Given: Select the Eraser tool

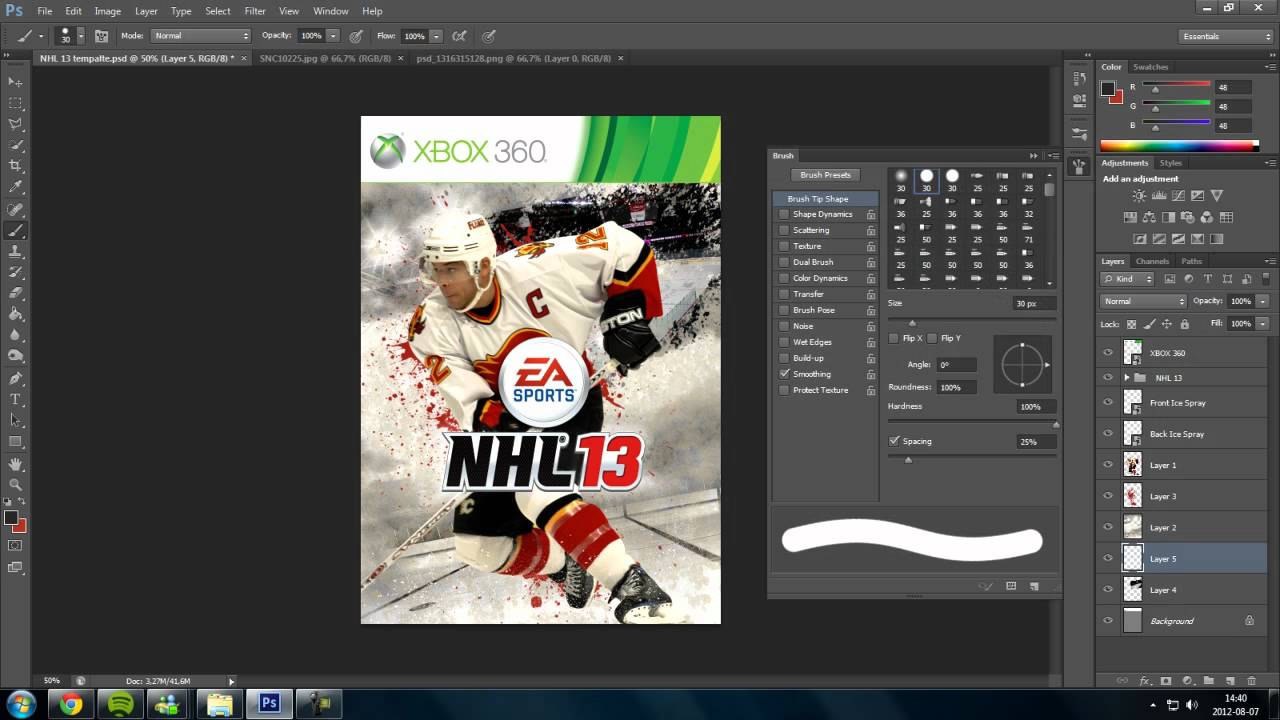Looking at the screenshot, I should tap(15, 293).
